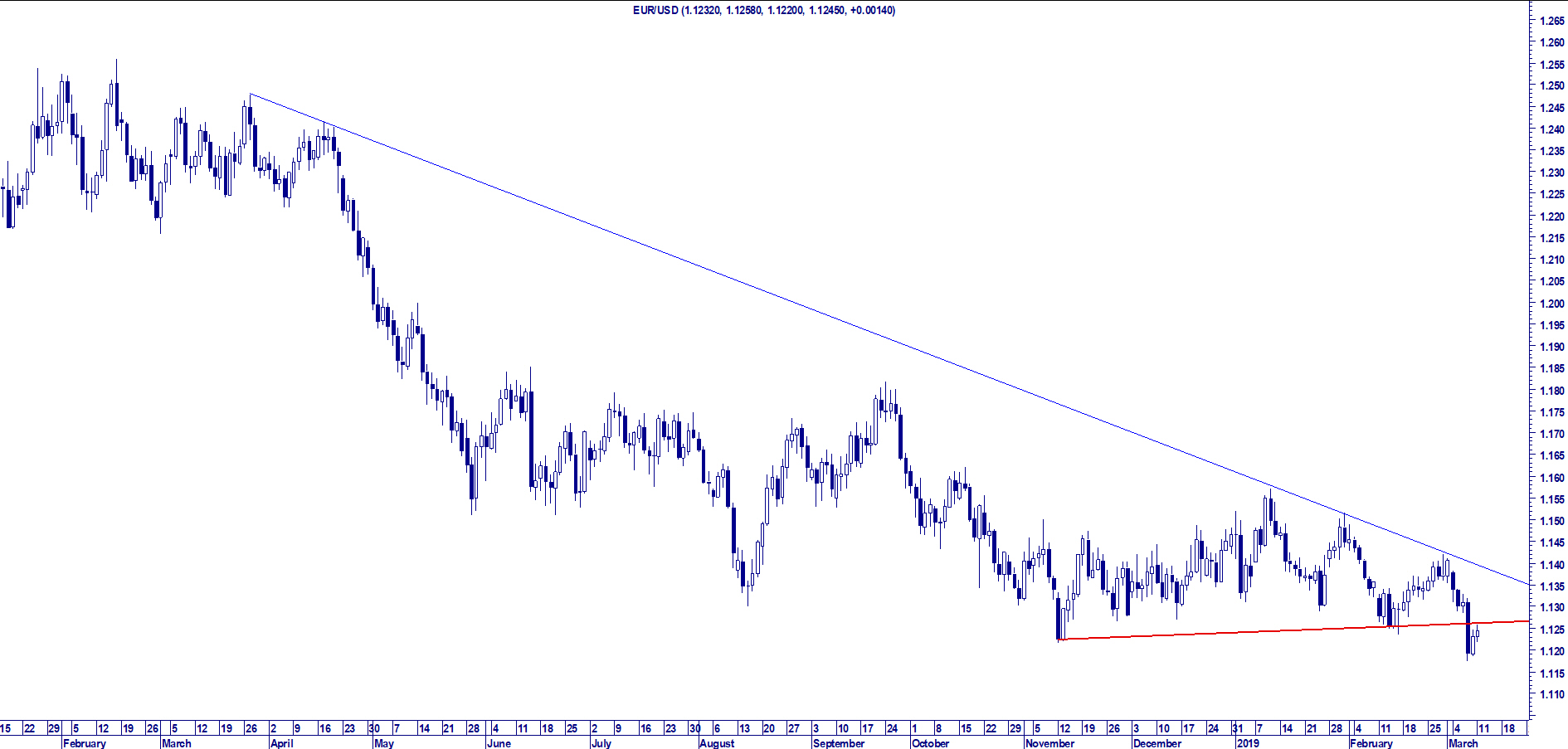Click the August month label

[x=717, y=743]
